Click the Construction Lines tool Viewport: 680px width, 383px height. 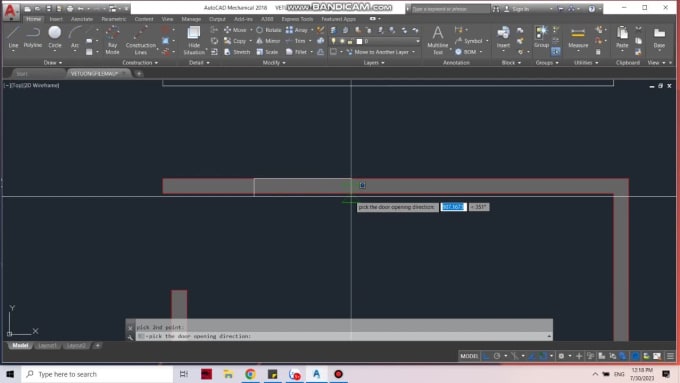pos(141,40)
